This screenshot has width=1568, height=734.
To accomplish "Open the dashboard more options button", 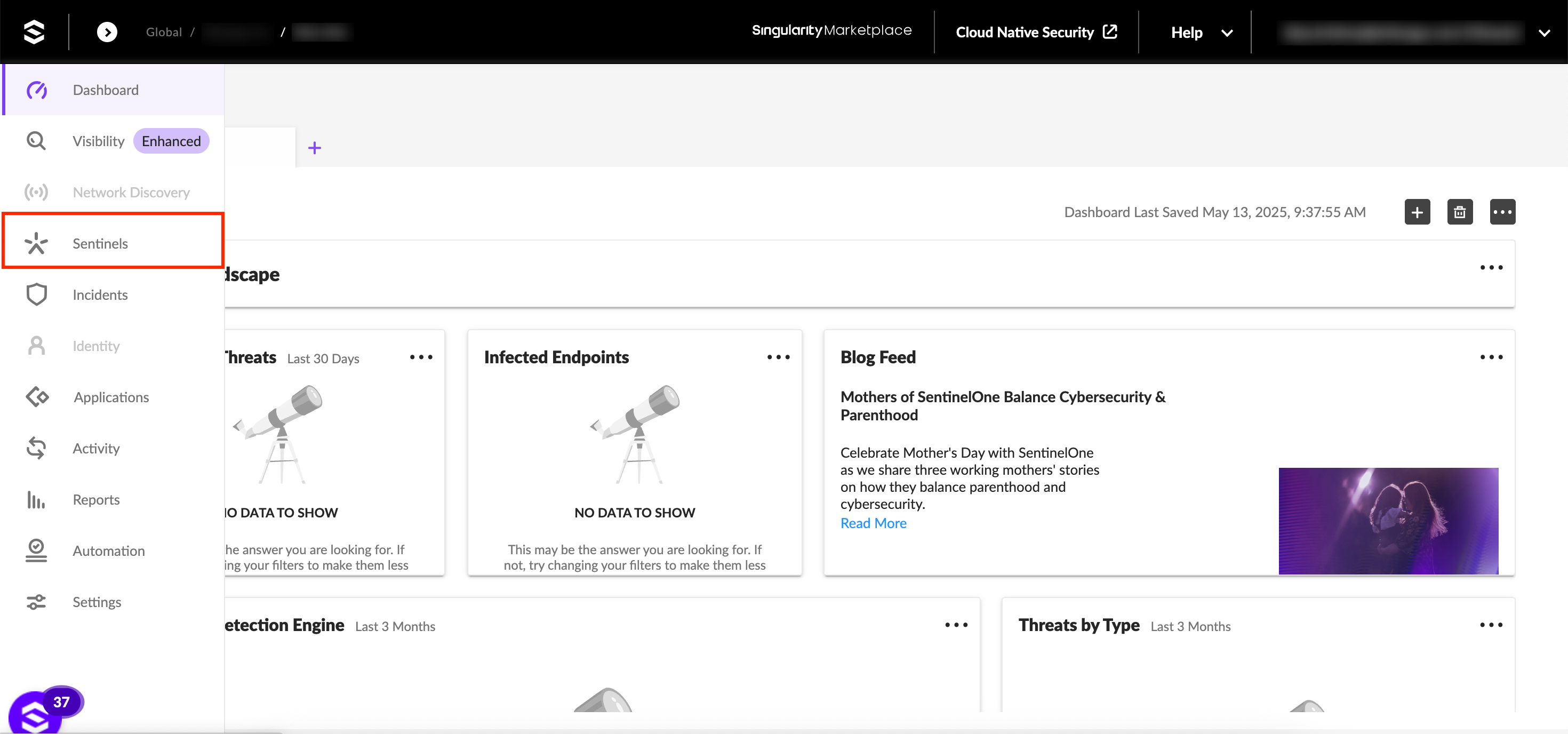I will (x=1502, y=212).
